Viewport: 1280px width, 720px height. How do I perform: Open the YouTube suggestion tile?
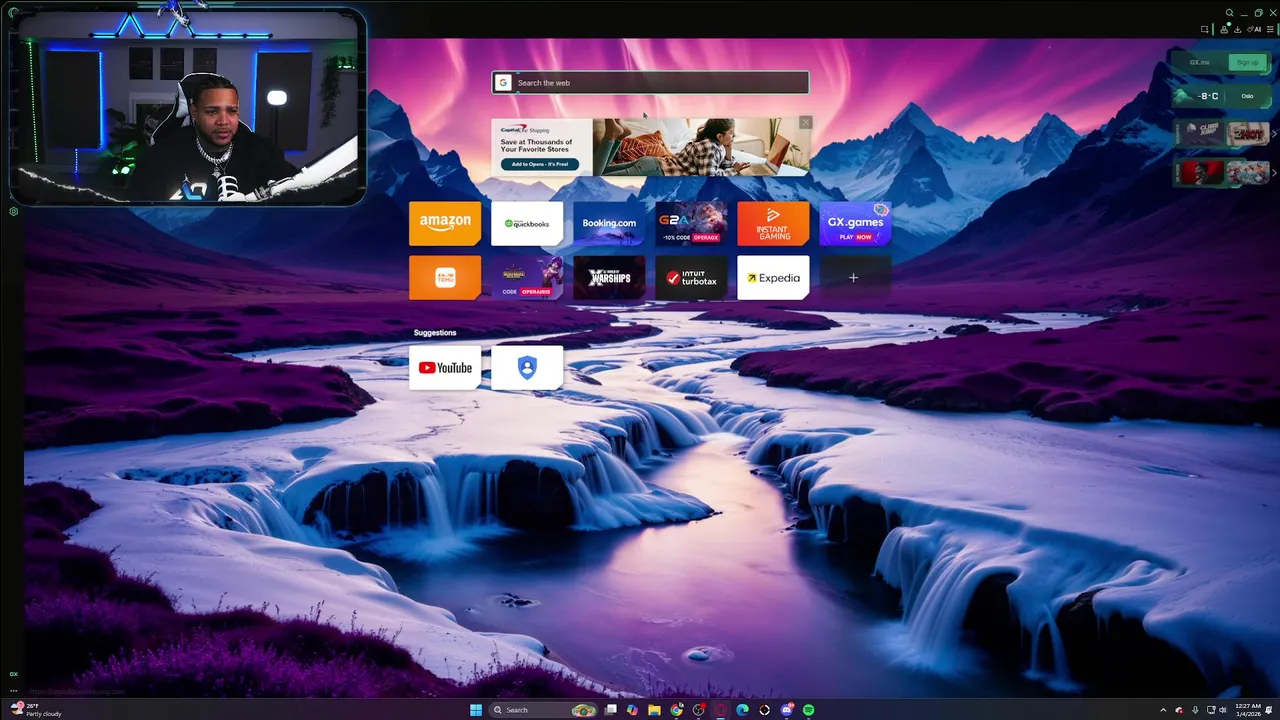(445, 368)
